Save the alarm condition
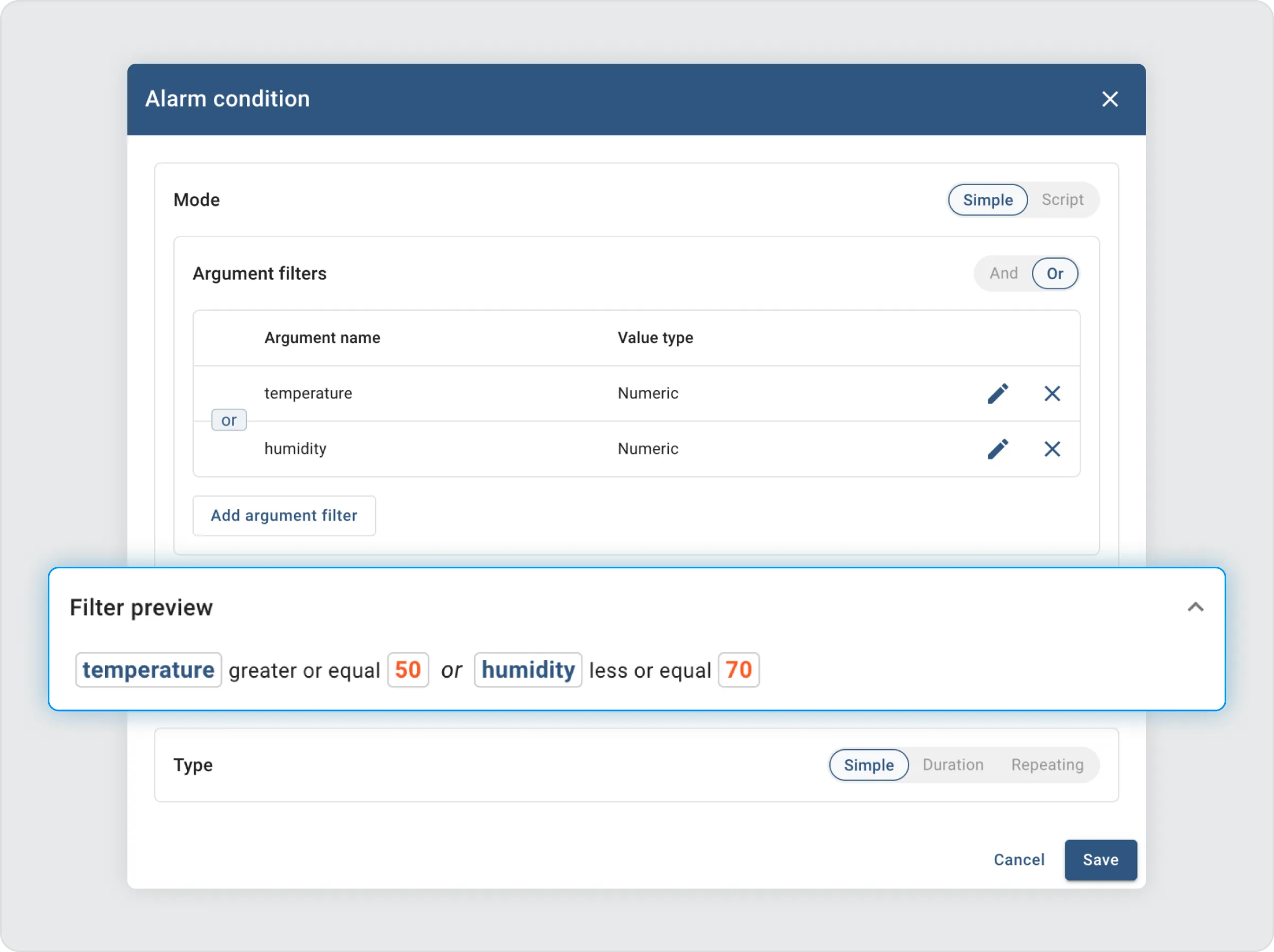1274x952 pixels. tap(1100, 860)
